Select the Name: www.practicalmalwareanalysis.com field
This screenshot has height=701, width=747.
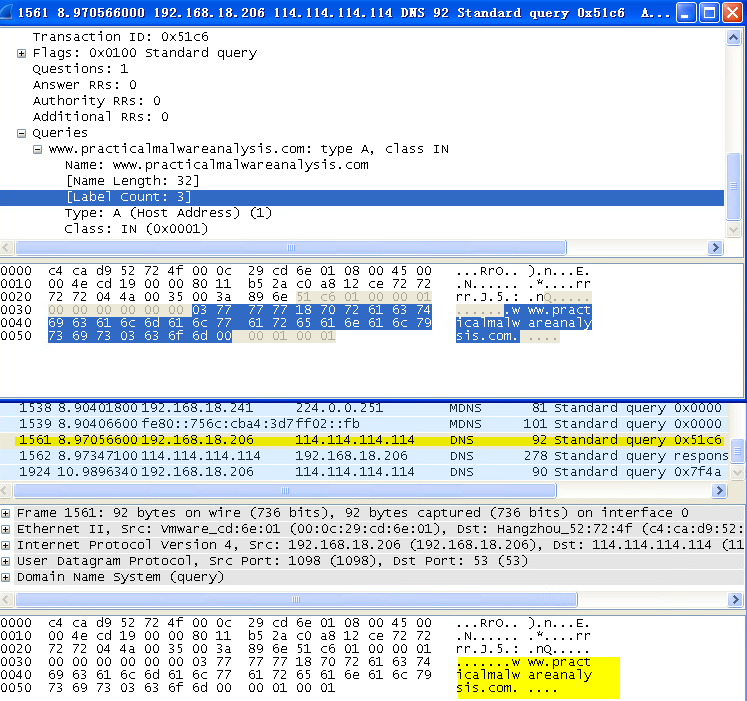point(217,165)
